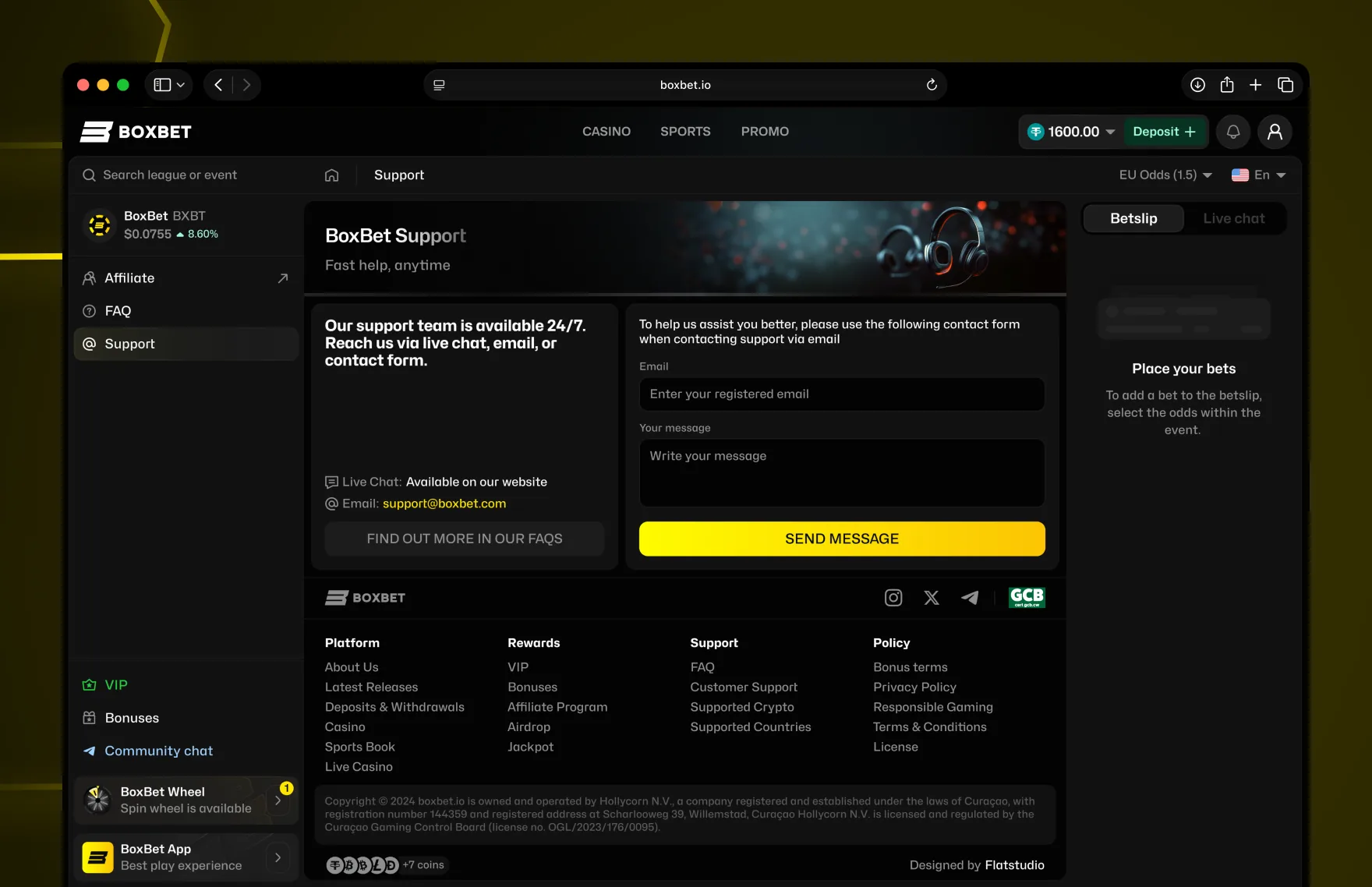Open Affiliate Program footer link
The height and width of the screenshot is (887, 1372).
(557, 707)
